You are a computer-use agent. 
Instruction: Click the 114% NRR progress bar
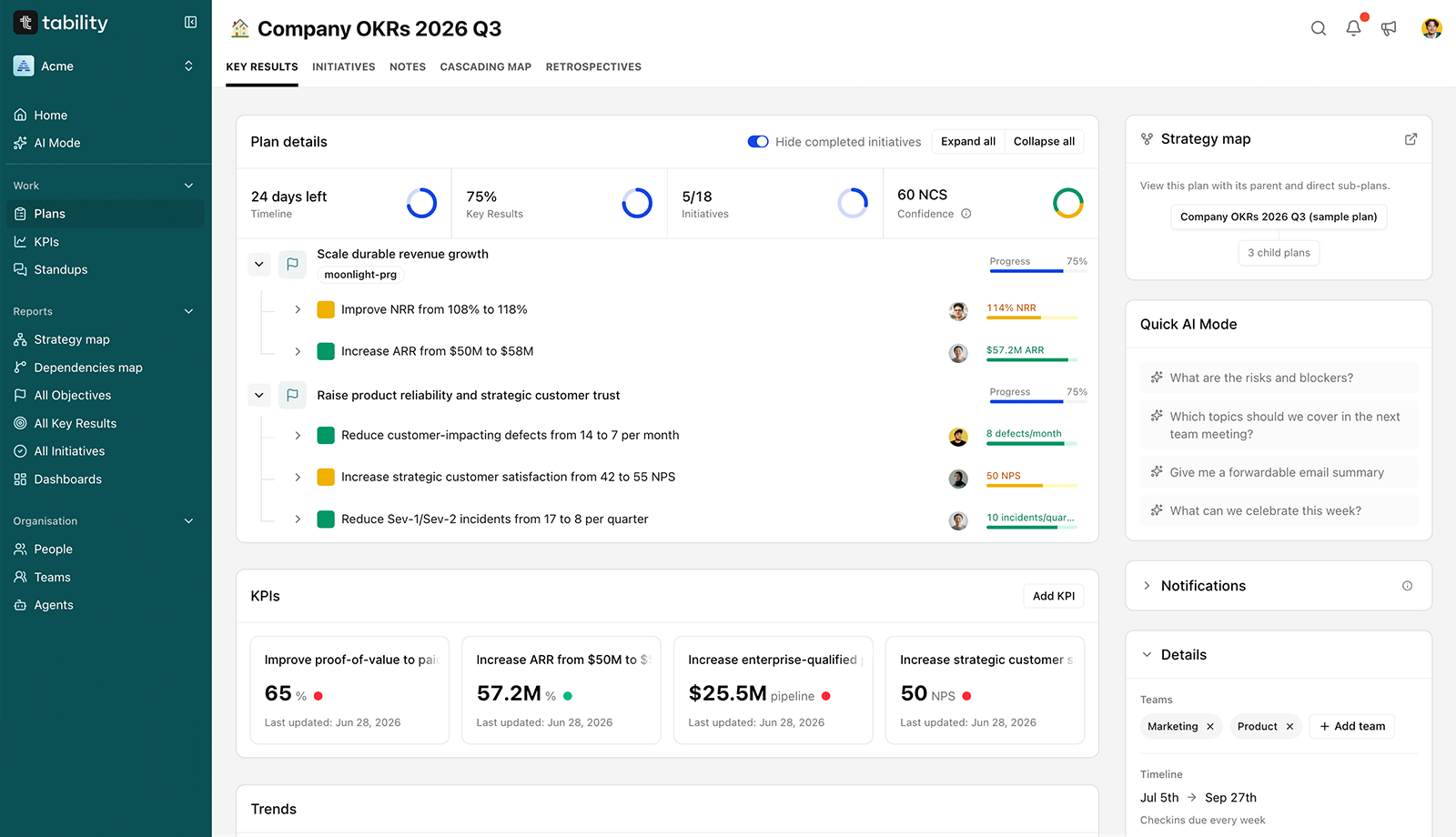point(1032,318)
